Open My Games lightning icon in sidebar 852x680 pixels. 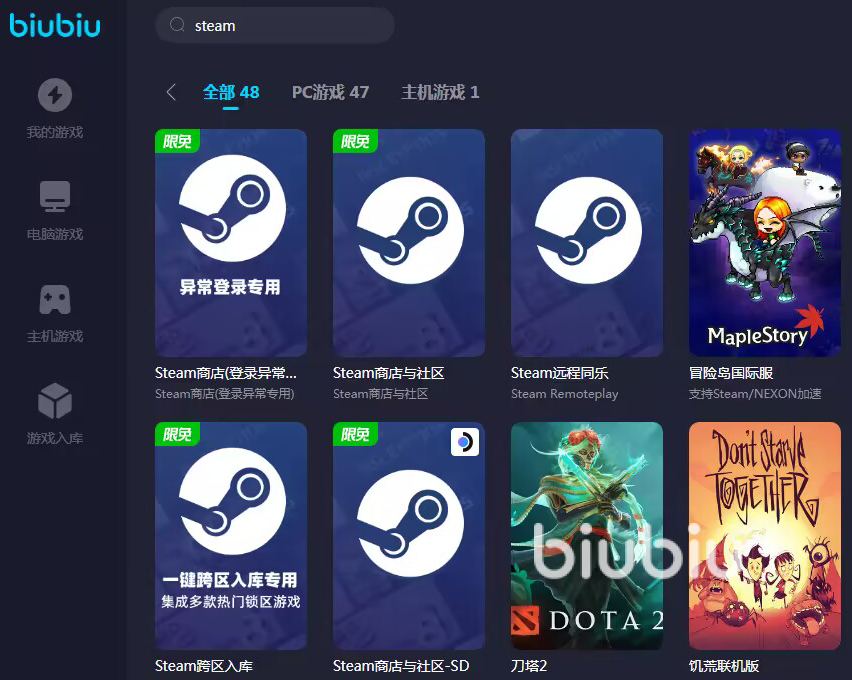(x=55, y=95)
